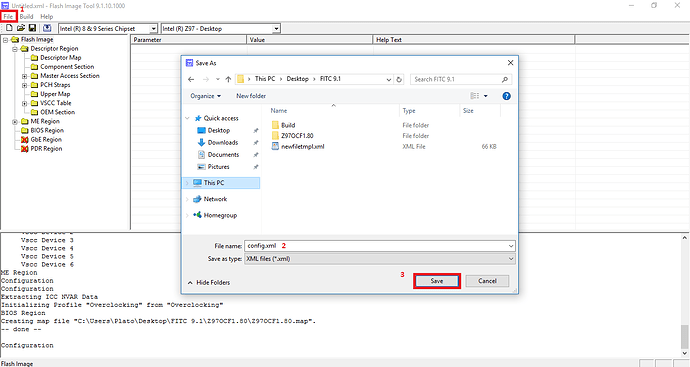690x367 pixels.
Task: Open the File menu
Action: pos(8,17)
